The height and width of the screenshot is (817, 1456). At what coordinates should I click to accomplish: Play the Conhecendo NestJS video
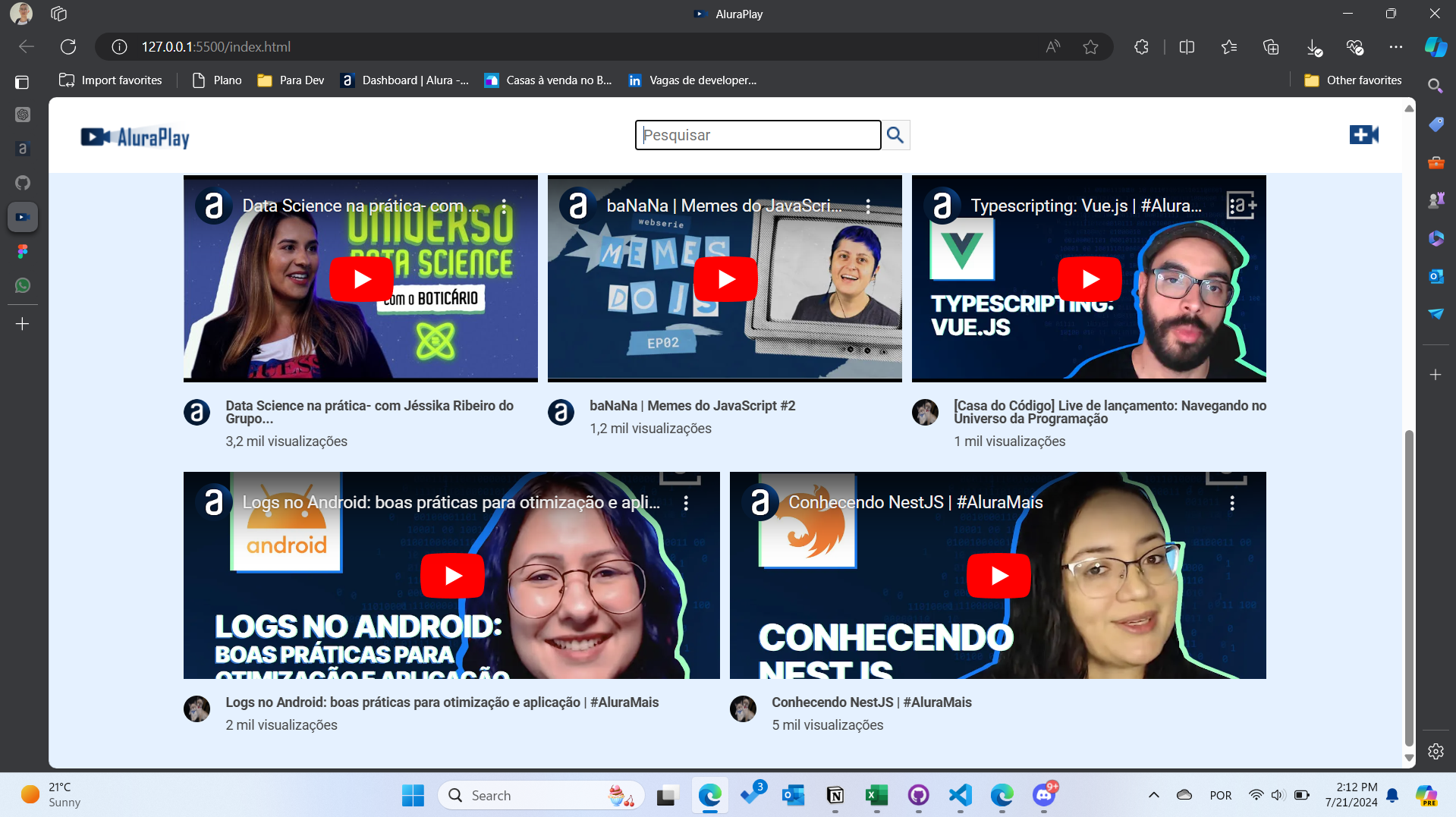tap(998, 576)
